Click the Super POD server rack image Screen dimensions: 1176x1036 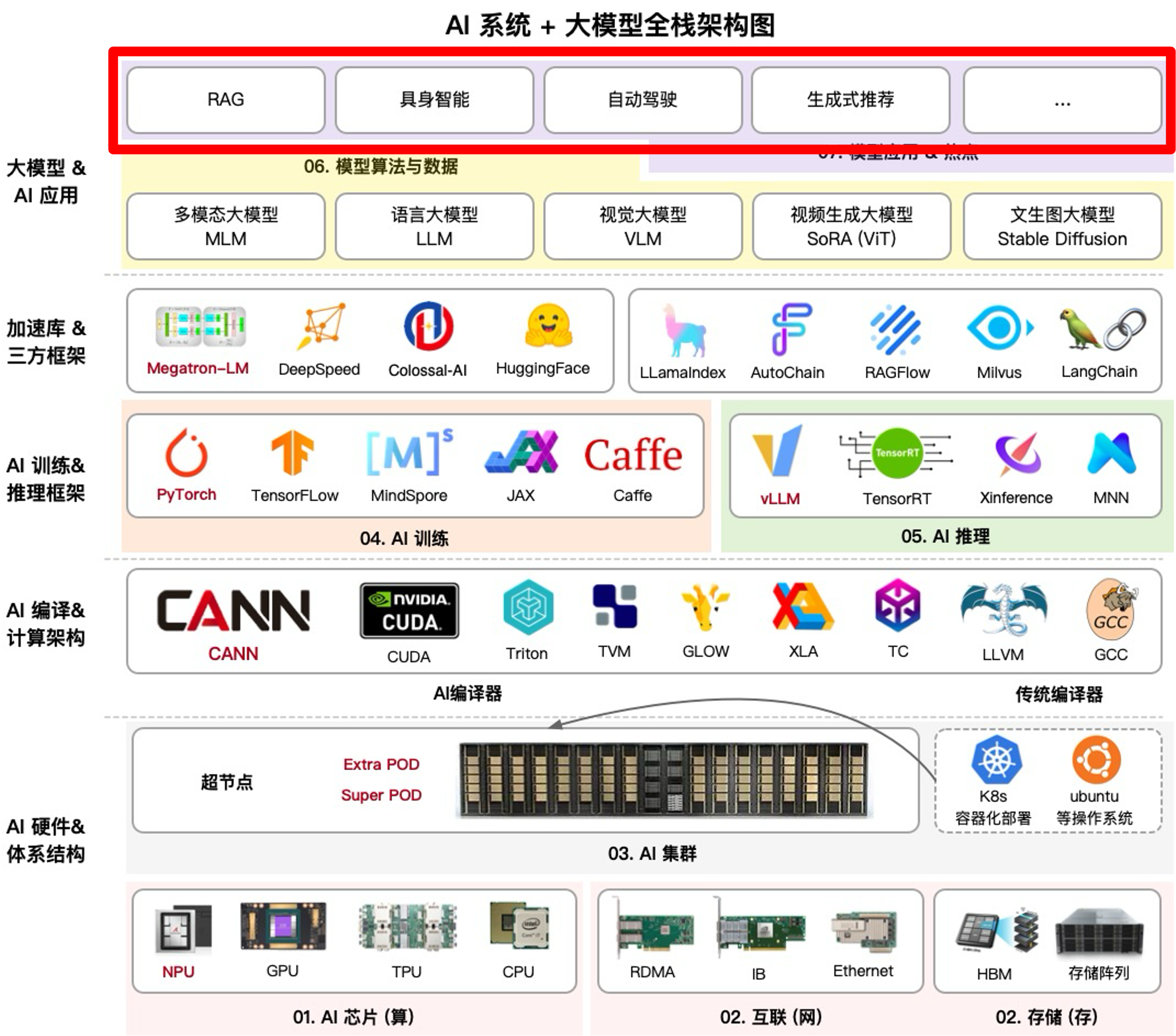tap(663, 779)
